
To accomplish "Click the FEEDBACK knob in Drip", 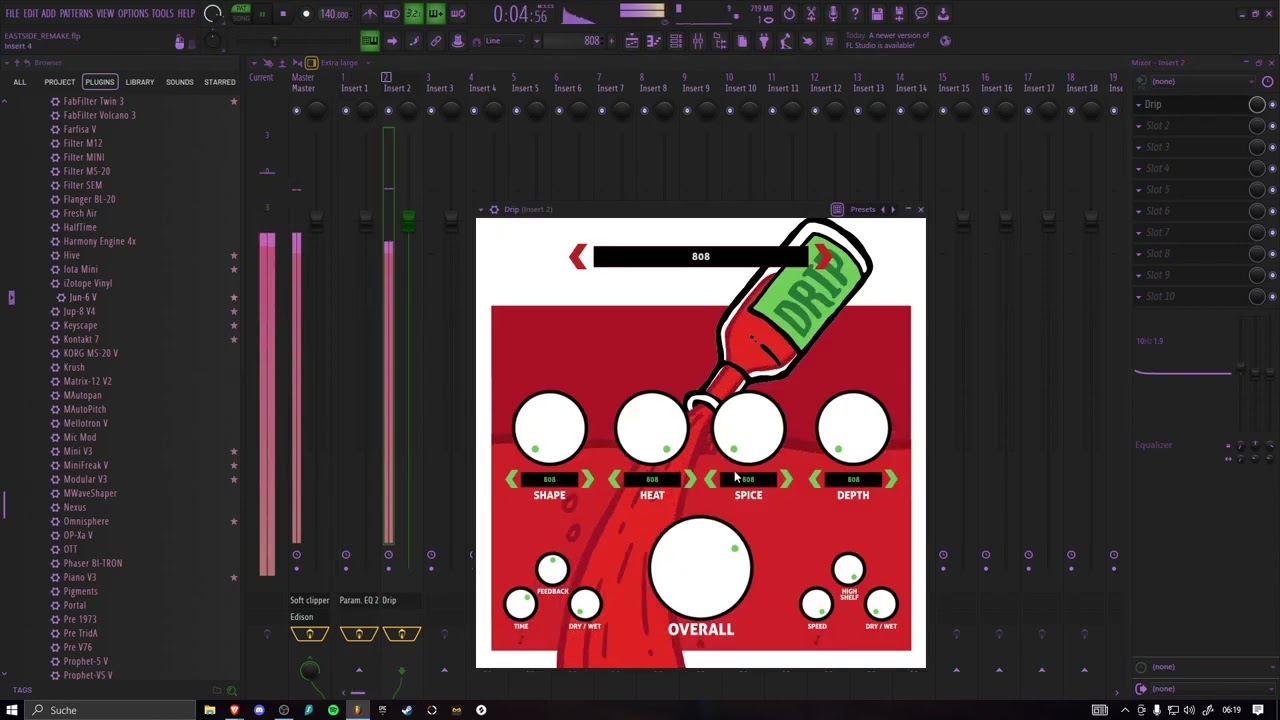I will [552, 570].
